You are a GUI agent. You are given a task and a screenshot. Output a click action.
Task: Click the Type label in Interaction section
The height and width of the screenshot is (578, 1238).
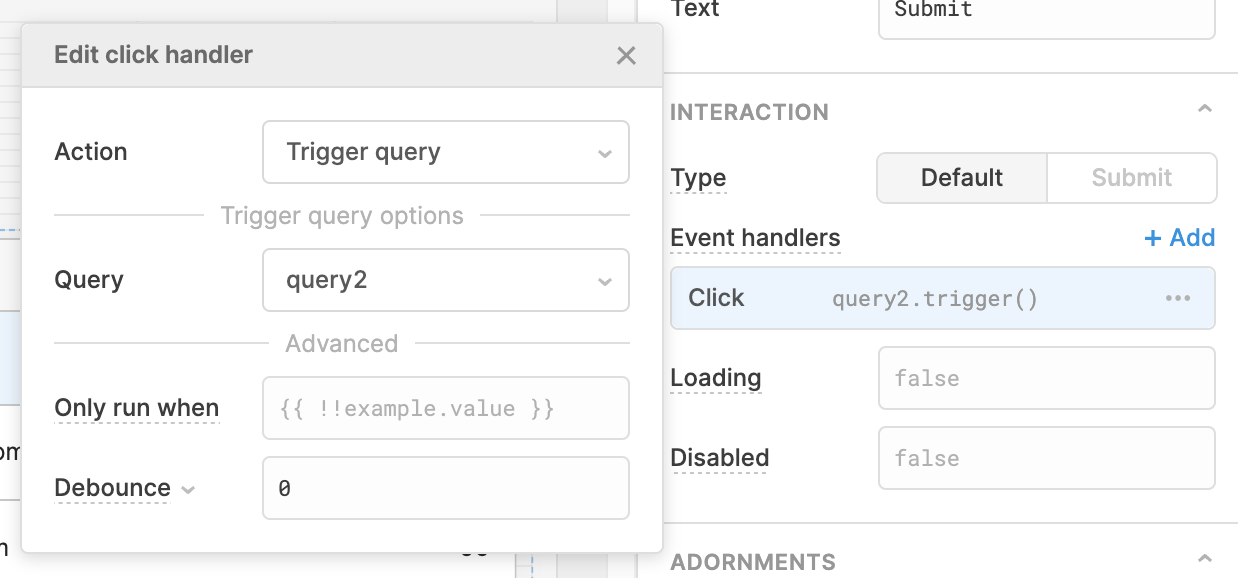pyautogui.click(x=698, y=178)
